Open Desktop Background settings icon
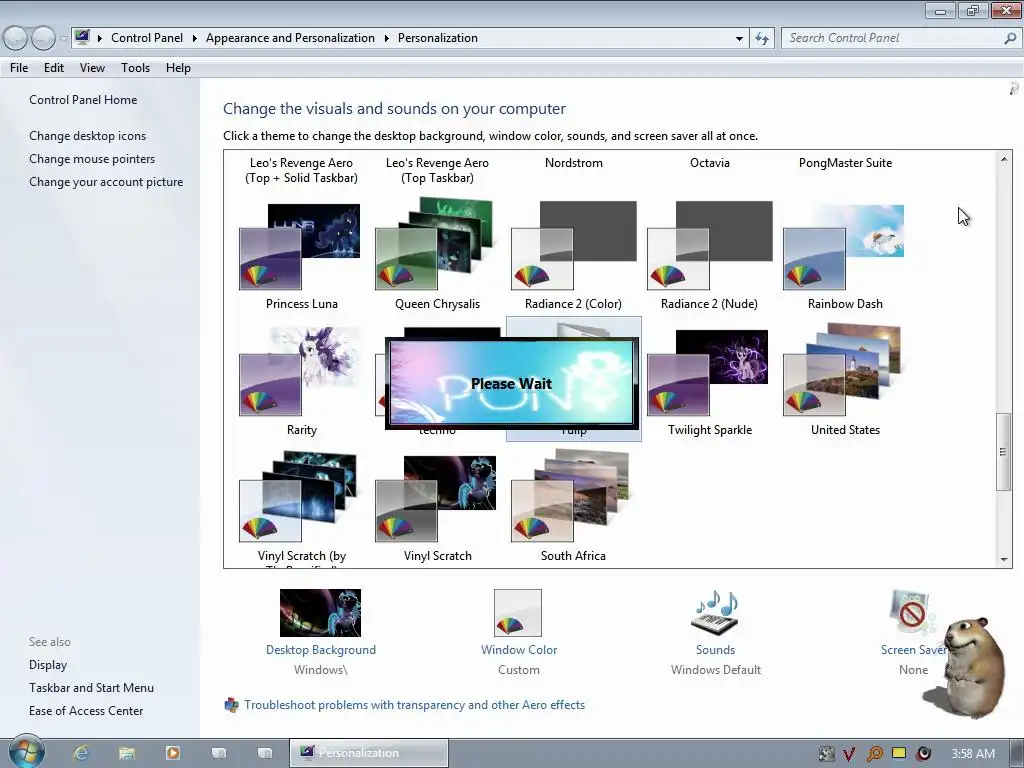This screenshot has width=1024, height=768. tap(320, 613)
